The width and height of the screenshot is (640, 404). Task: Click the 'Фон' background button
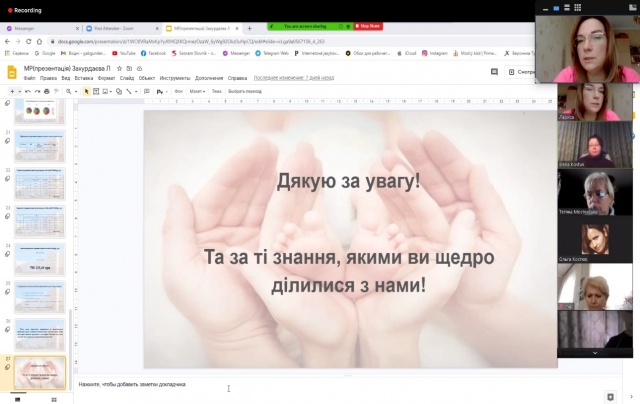tap(179, 91)
